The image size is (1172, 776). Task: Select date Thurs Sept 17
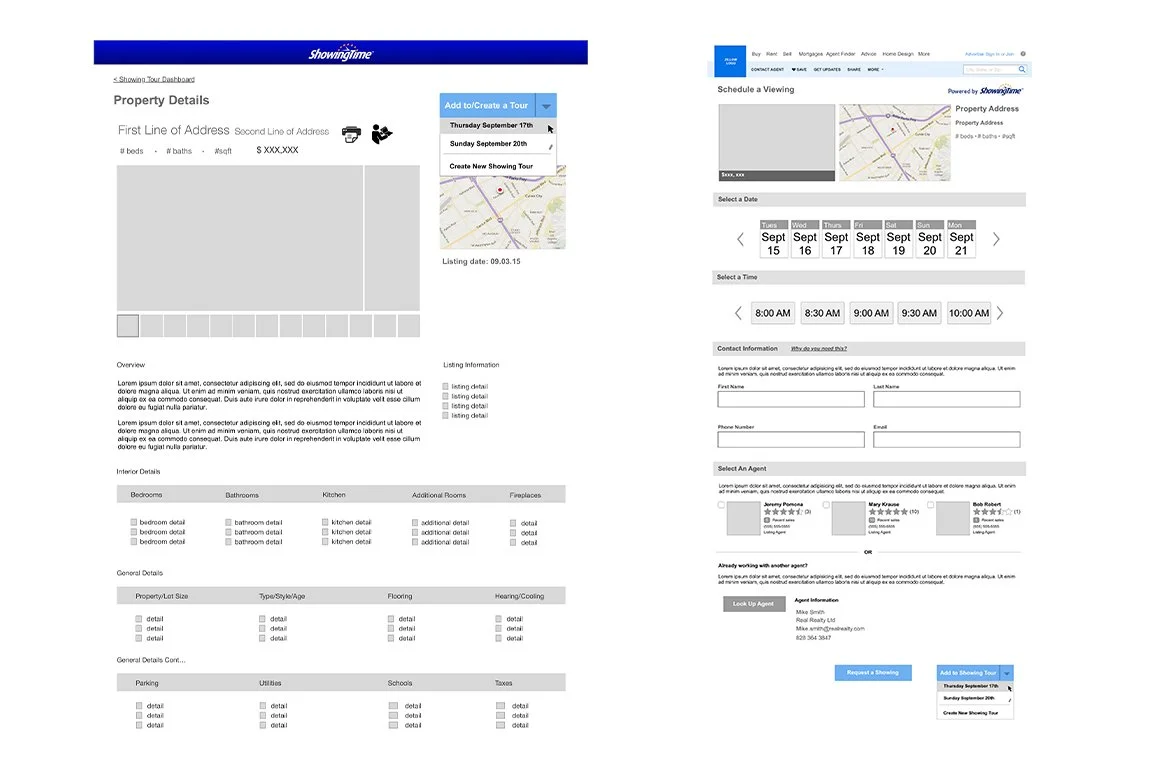click(836, 239)
